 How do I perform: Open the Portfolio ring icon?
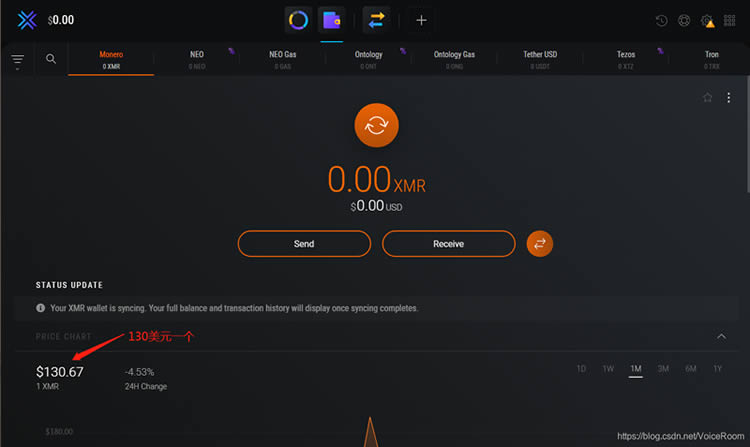(x=298, y=20)
